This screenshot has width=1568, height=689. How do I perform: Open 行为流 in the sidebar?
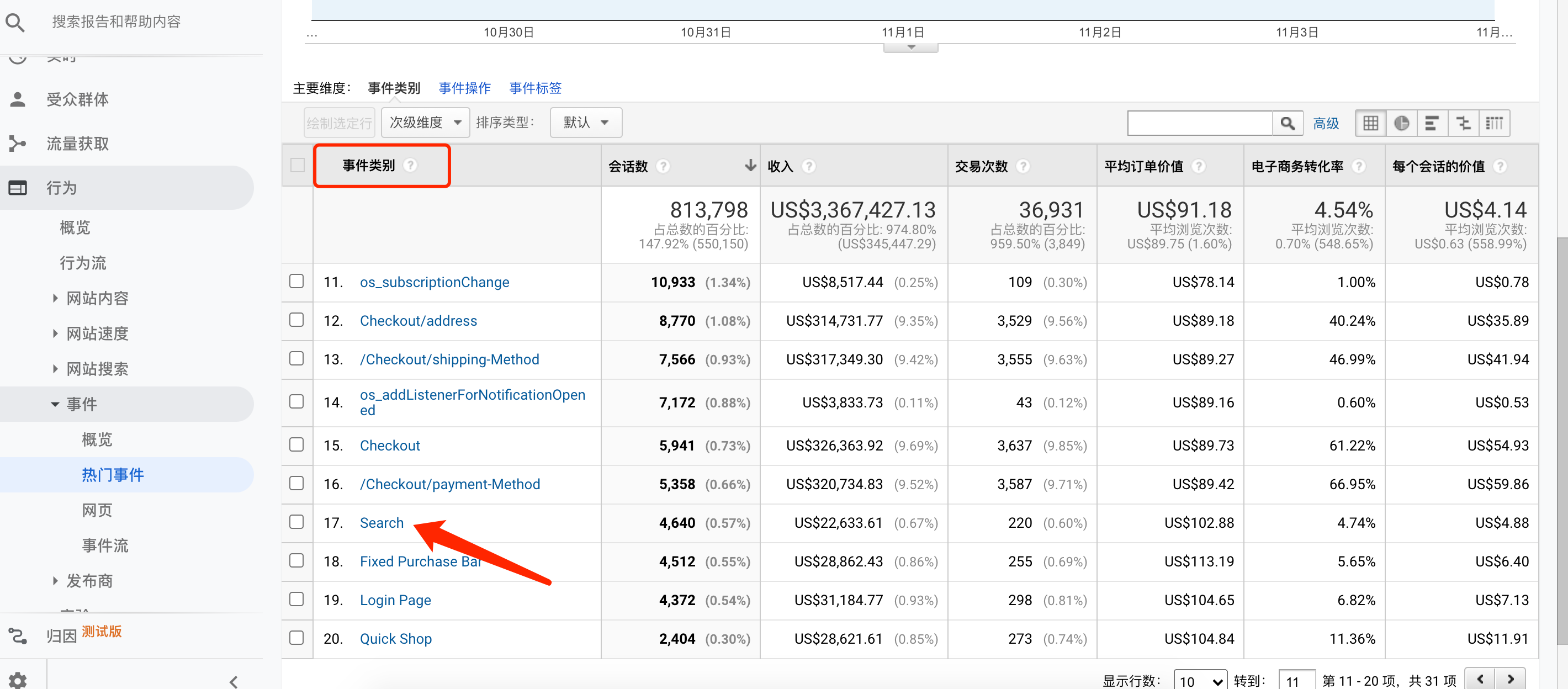point(83,263)
